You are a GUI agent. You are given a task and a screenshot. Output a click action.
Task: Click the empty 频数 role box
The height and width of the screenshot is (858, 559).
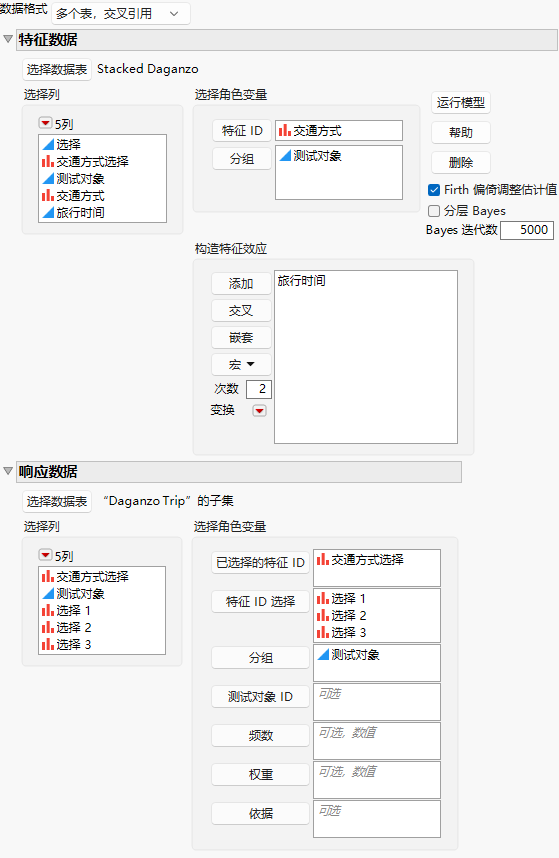[376, 741]
